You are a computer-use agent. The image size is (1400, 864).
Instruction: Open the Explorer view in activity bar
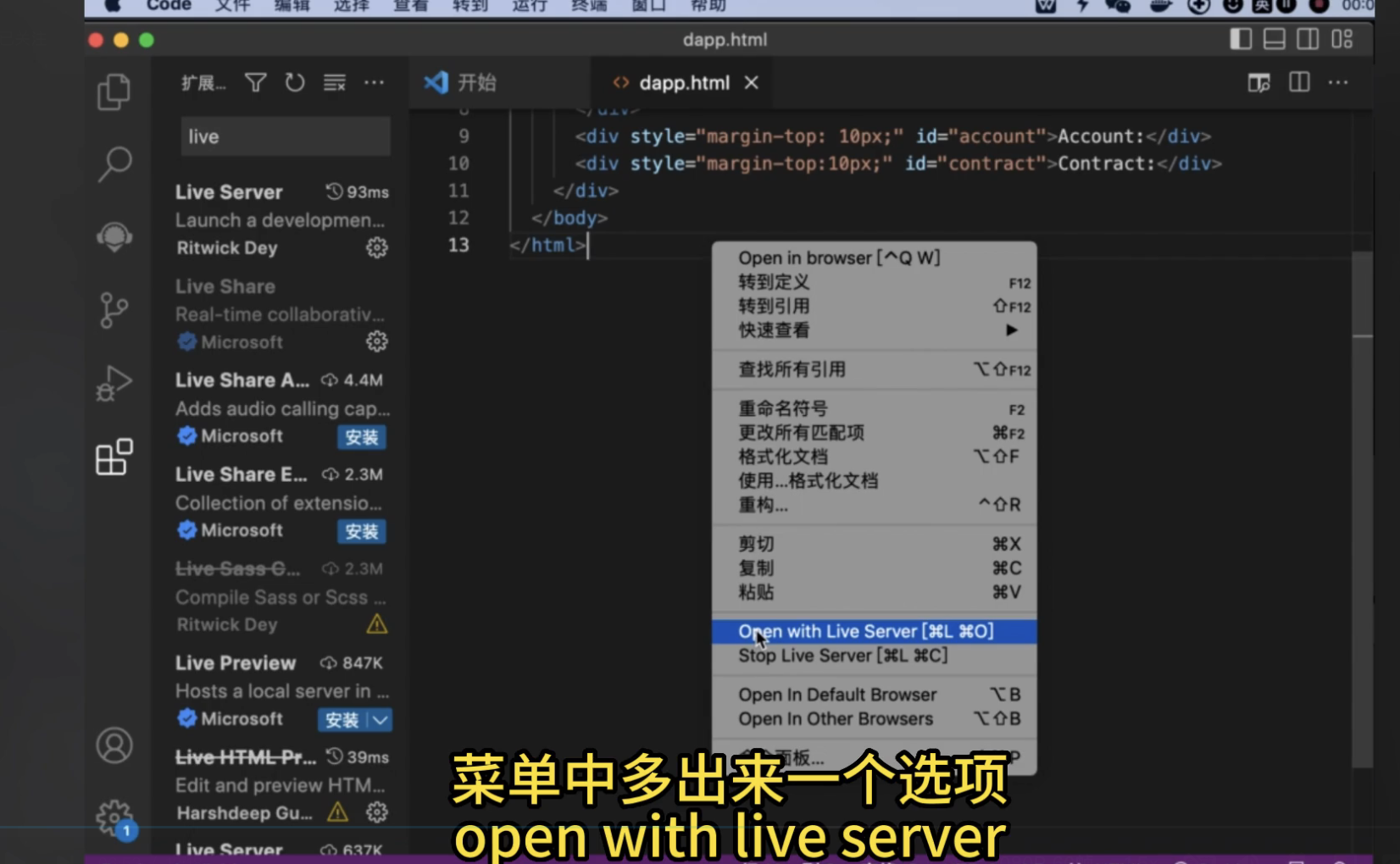click(x=114, y=91)
